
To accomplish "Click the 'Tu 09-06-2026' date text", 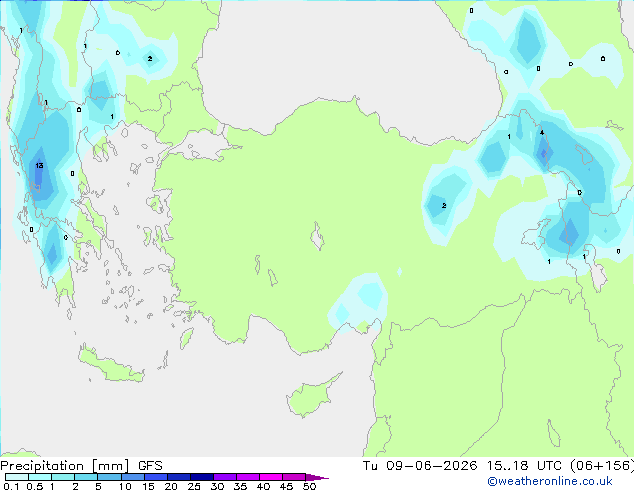I will (420, 466).
